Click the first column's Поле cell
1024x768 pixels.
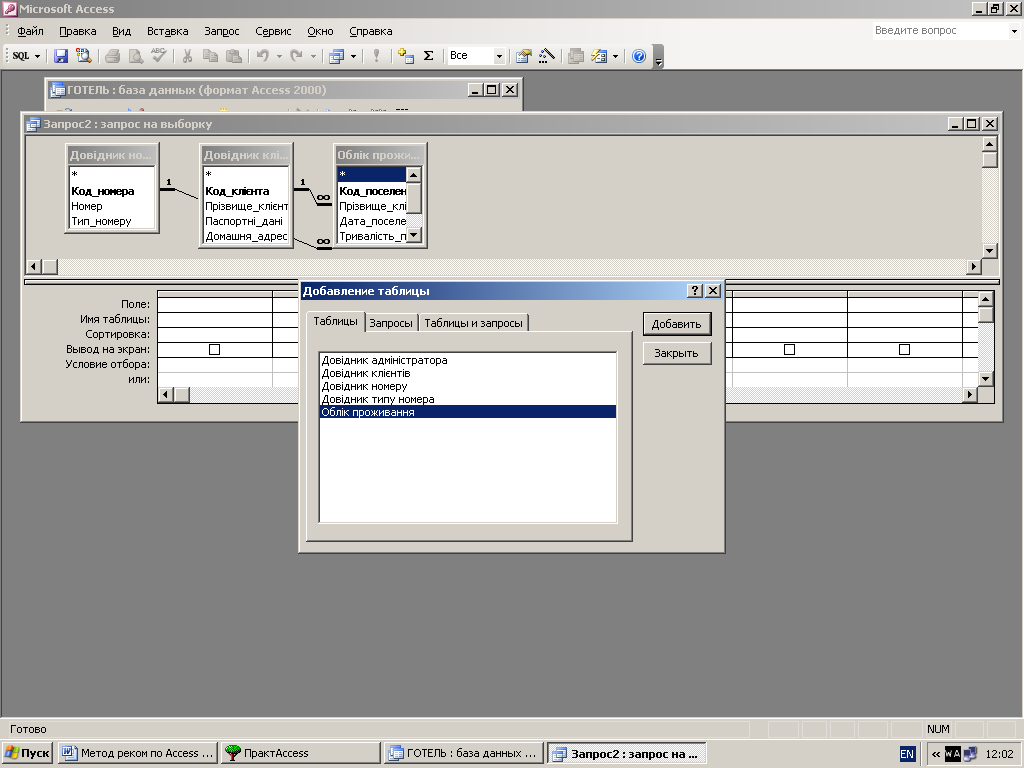[215, 304]
